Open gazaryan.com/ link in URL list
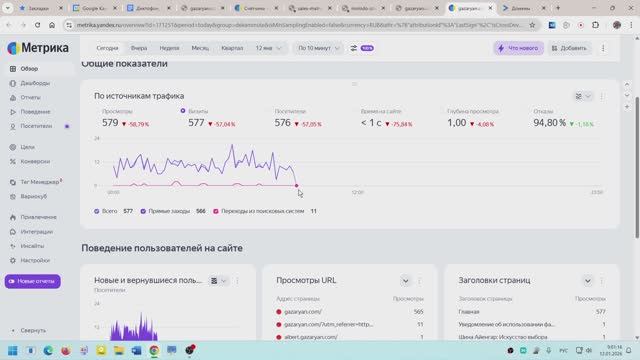The image size is (640, 360). click(303, 312)
